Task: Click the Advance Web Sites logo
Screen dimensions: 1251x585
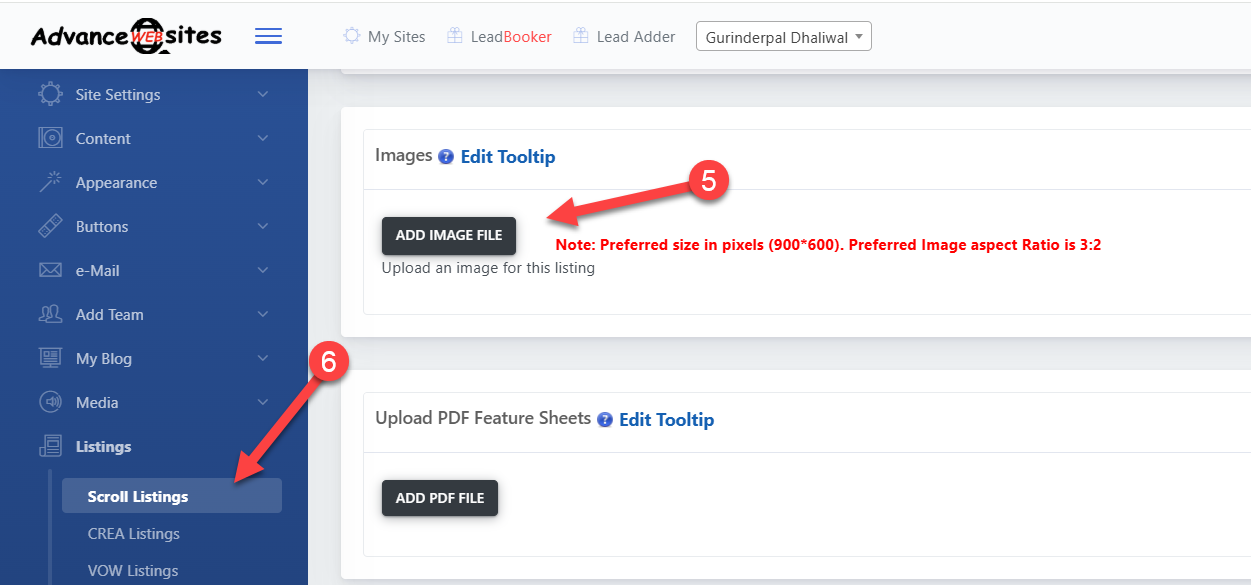Action: click(x=126, y=37)
